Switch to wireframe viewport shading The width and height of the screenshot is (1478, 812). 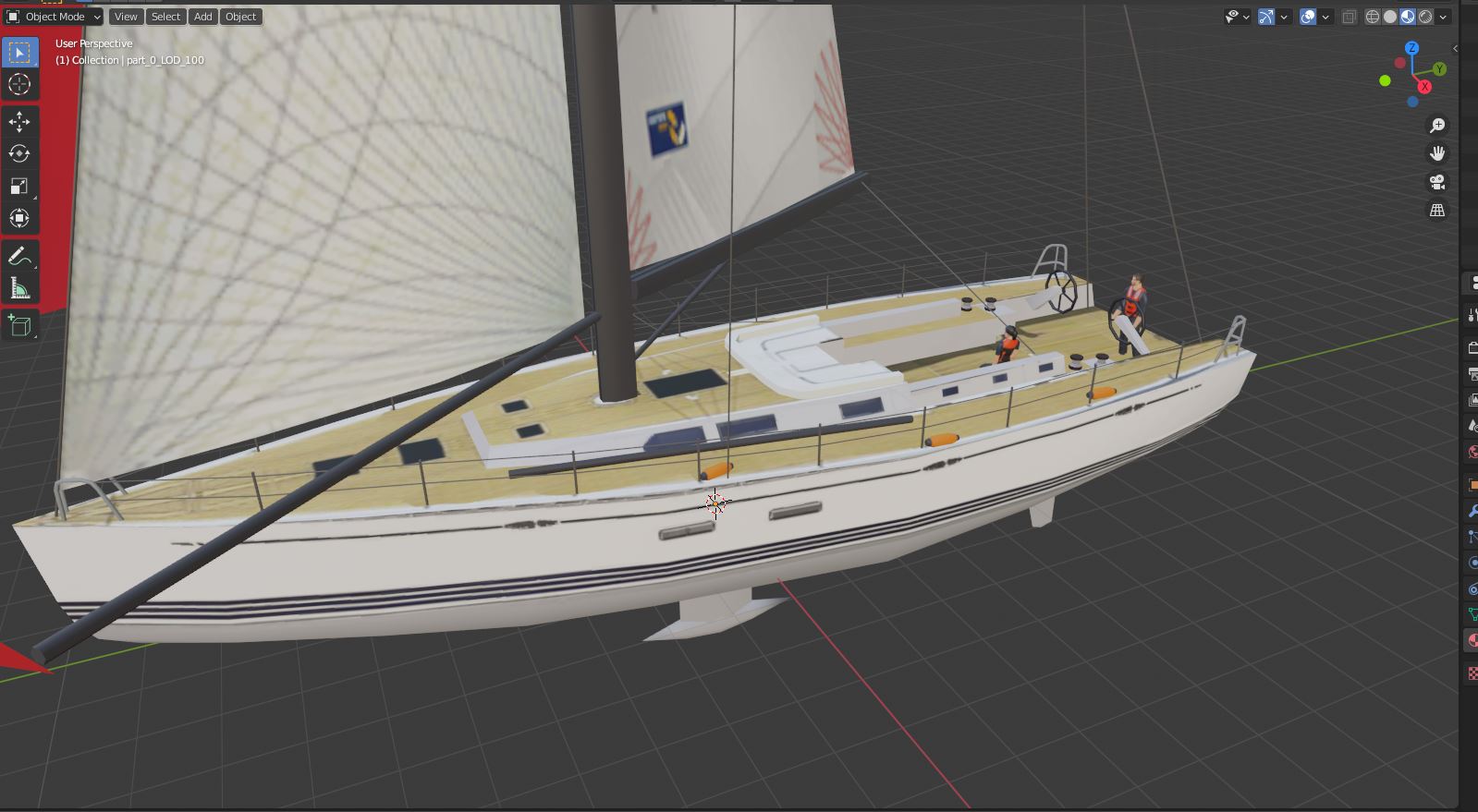(x=1373, y=17)
